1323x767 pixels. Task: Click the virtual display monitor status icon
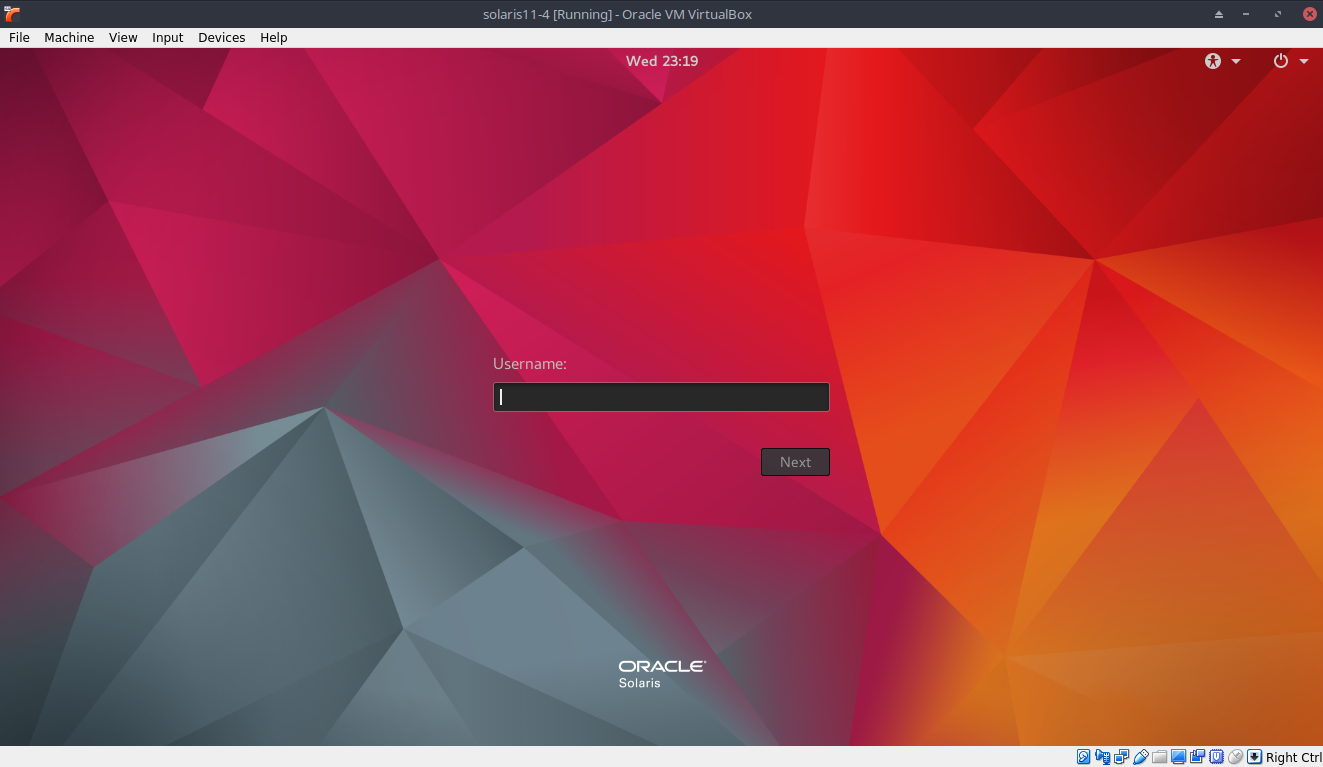[1178, 757]
